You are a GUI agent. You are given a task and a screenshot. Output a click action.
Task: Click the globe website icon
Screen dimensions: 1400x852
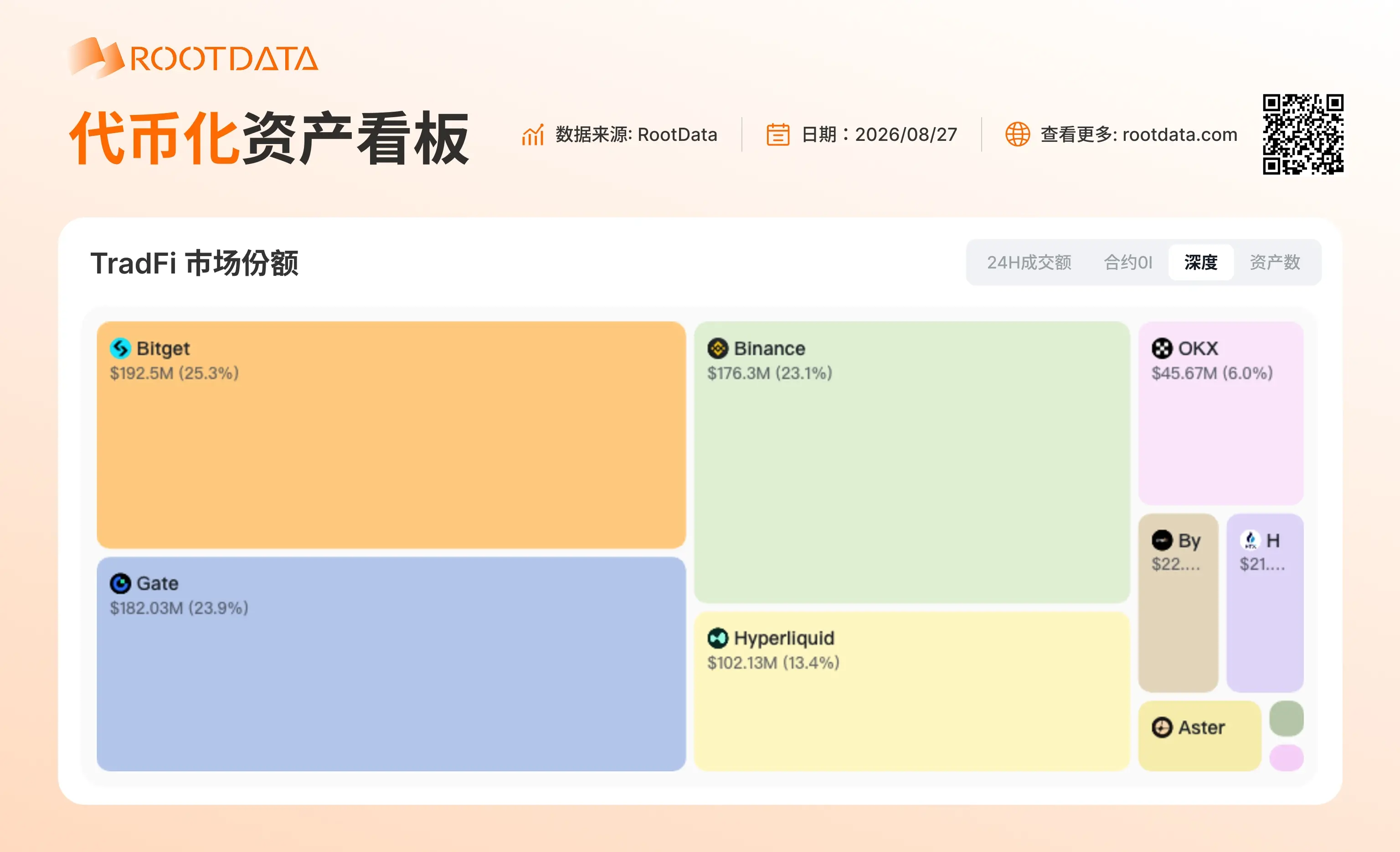pyautogui.click(x=1017, y=134)
